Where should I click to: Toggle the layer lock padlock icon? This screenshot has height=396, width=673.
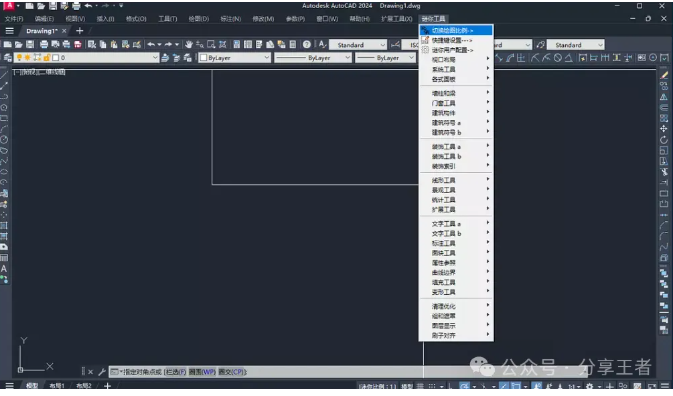coord(46,57)
